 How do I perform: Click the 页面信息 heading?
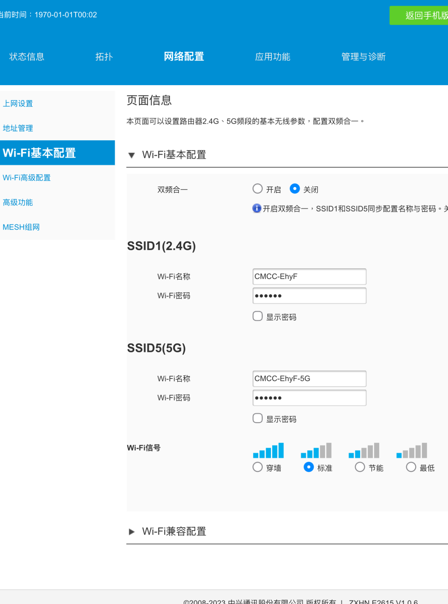click(x=149, y=101)
